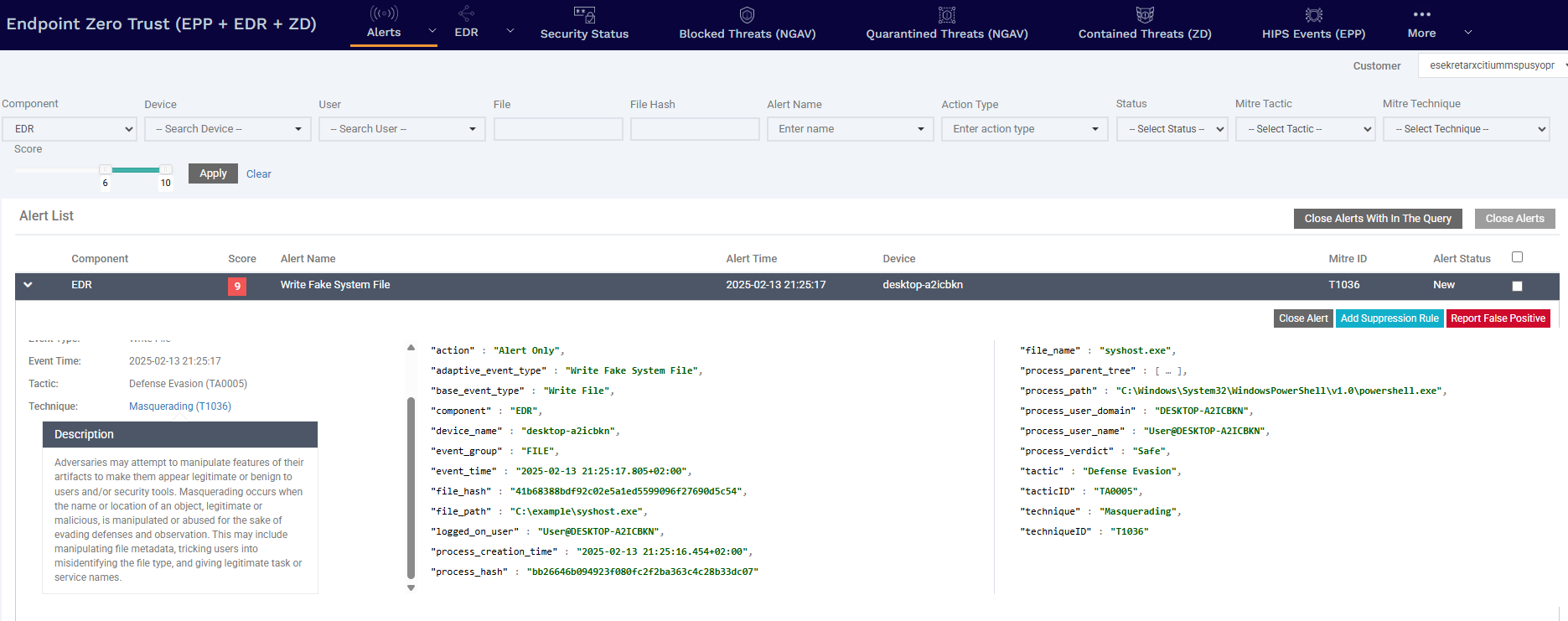Click the alert time 2025-02-13 21:25:17 cell
The height and width of the screenshot is (621, 1568).
[776, 285]
